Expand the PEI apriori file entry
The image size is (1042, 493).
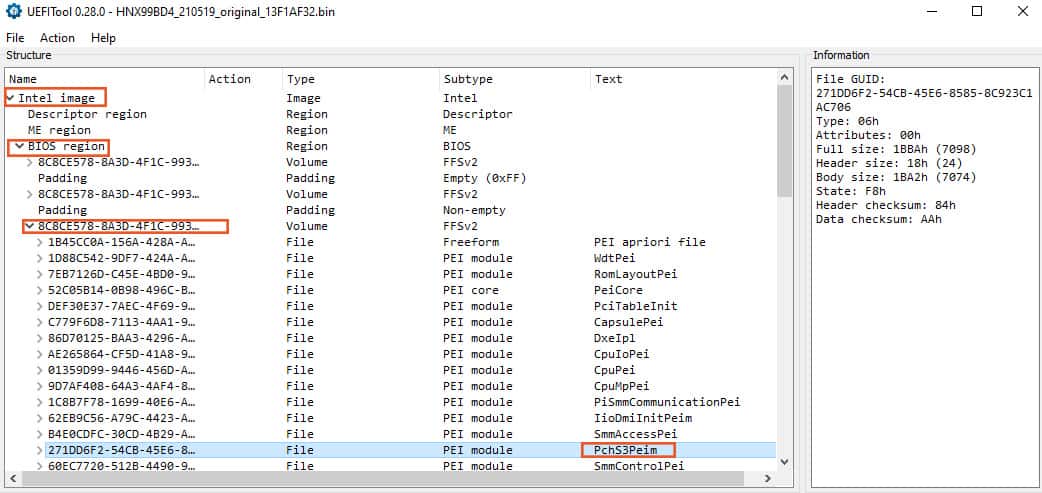(40, 242)
